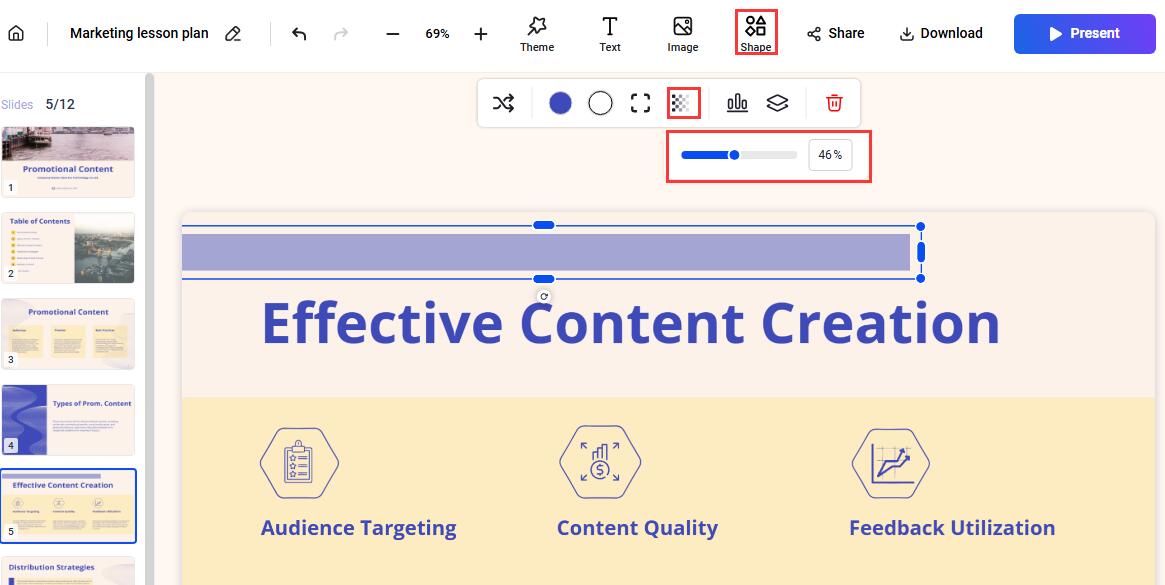Open Distribution Strategies slide thumbnail
This screenshot has width=1165, height=585.
68,571
